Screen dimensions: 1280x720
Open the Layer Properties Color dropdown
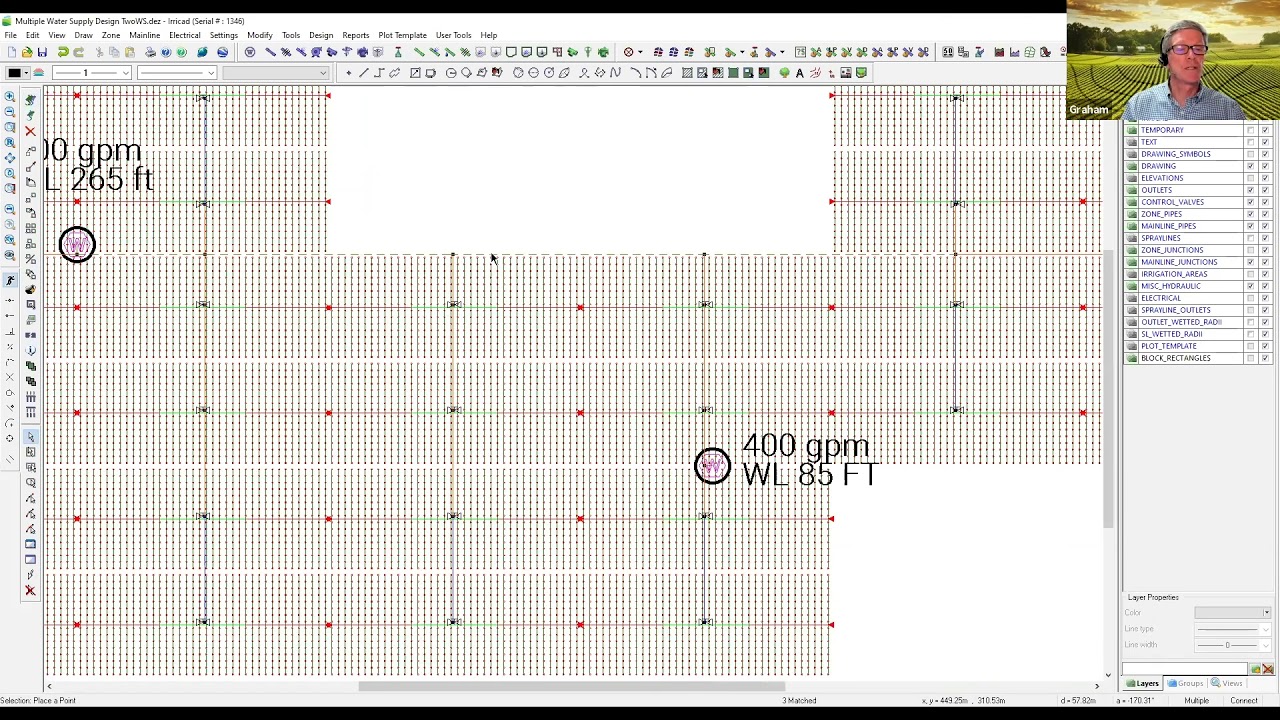(1232, 613)
